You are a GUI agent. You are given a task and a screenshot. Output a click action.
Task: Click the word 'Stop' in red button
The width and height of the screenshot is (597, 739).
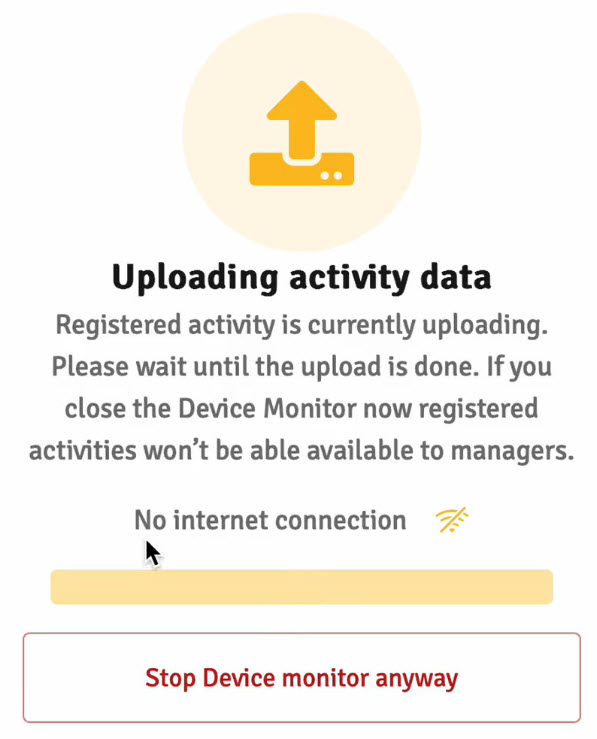click(x=170, y=679)
